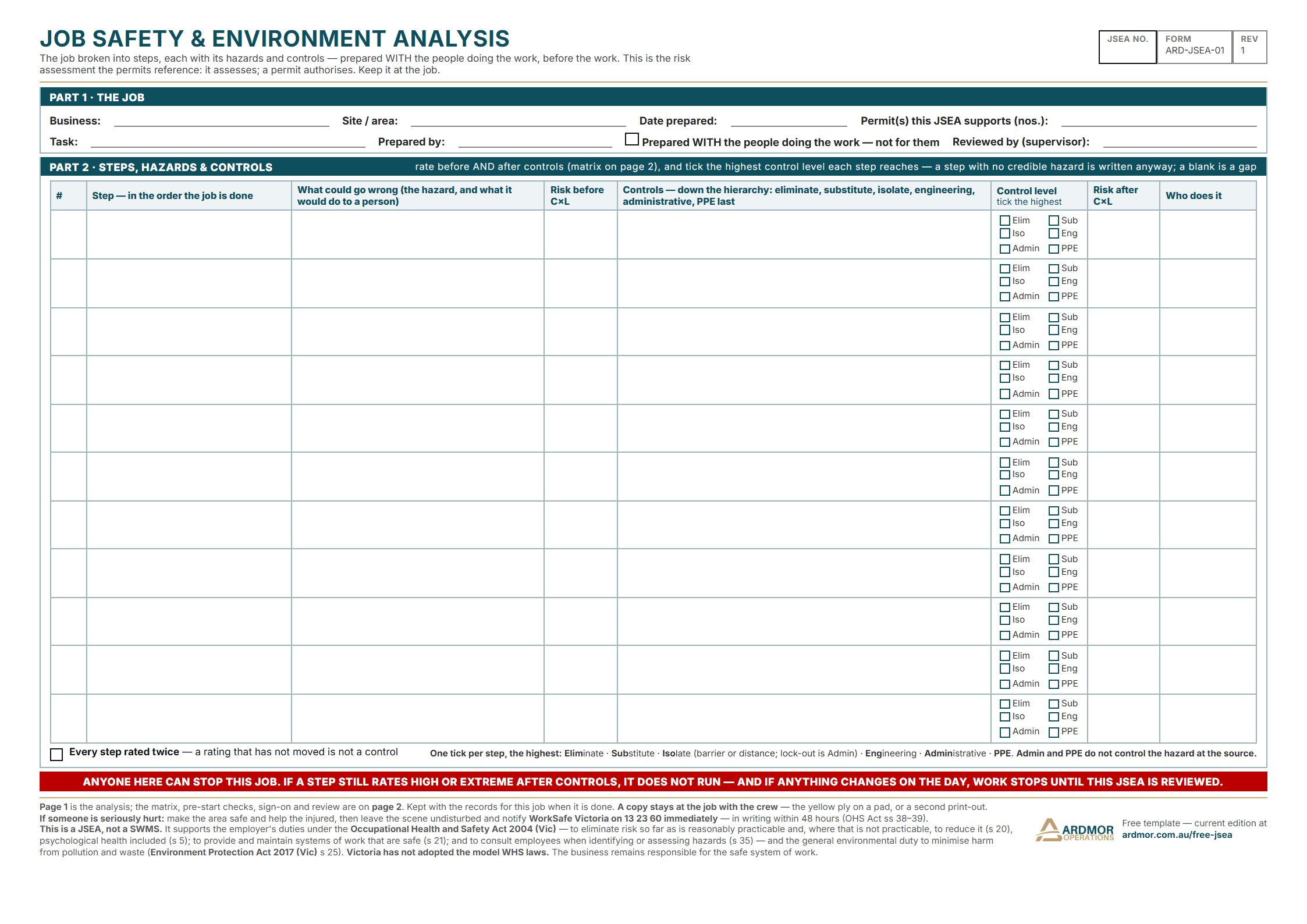Click the Reviewed by (supervisor) field line
The width and height of the screenshot is (1307, 924).
1180,142
